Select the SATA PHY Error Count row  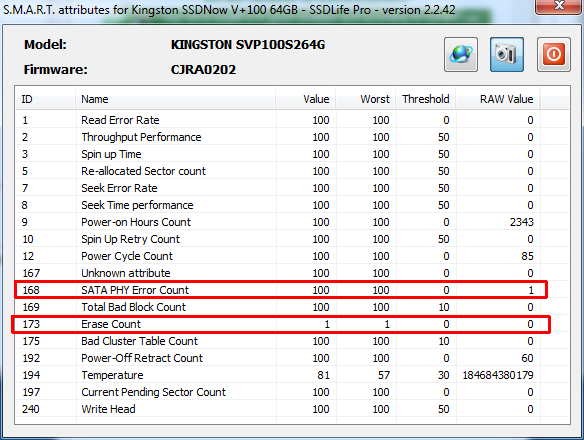pyautogui.click(x=281, y=290)
